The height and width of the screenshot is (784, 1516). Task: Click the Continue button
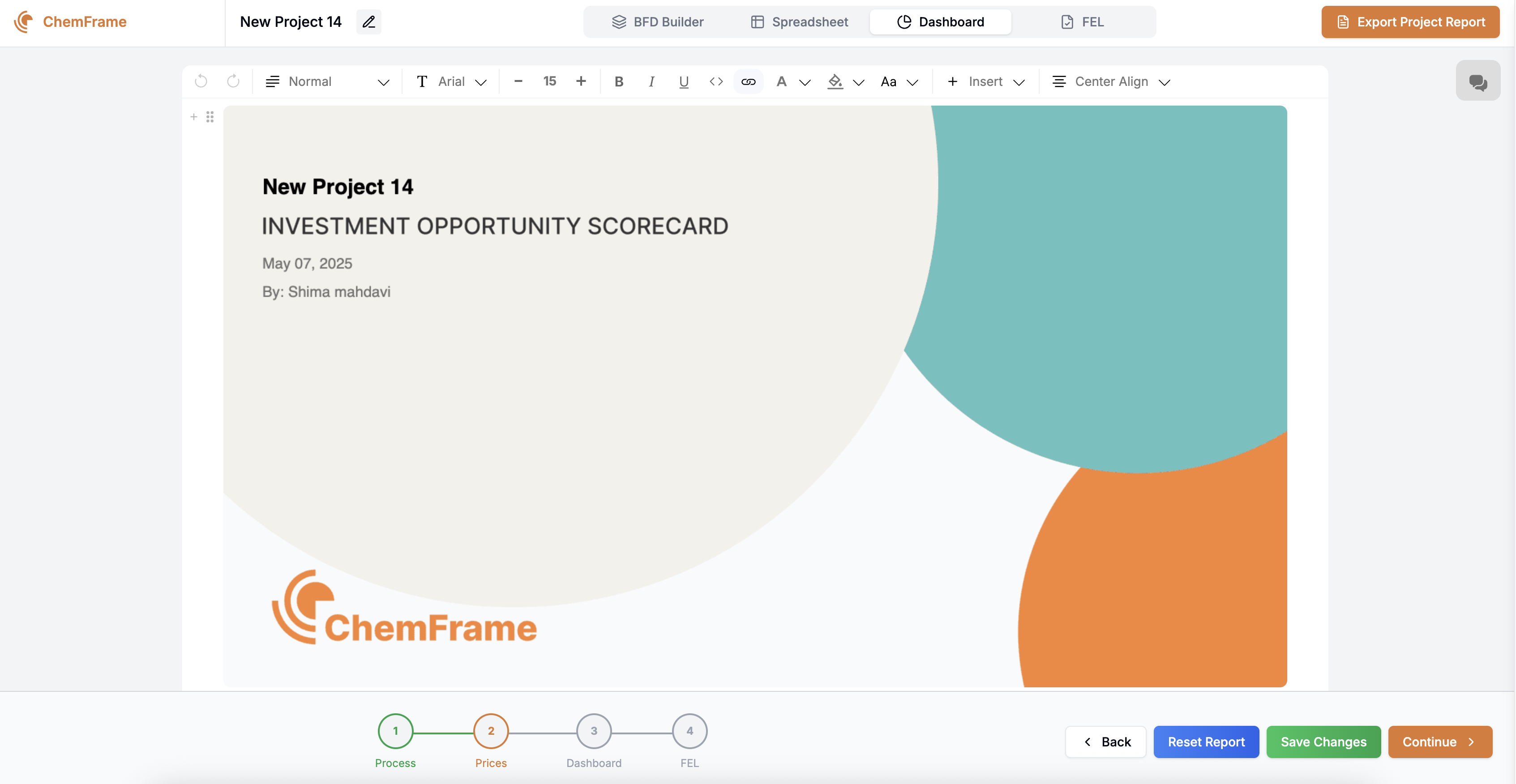(x=1439, y=741)
